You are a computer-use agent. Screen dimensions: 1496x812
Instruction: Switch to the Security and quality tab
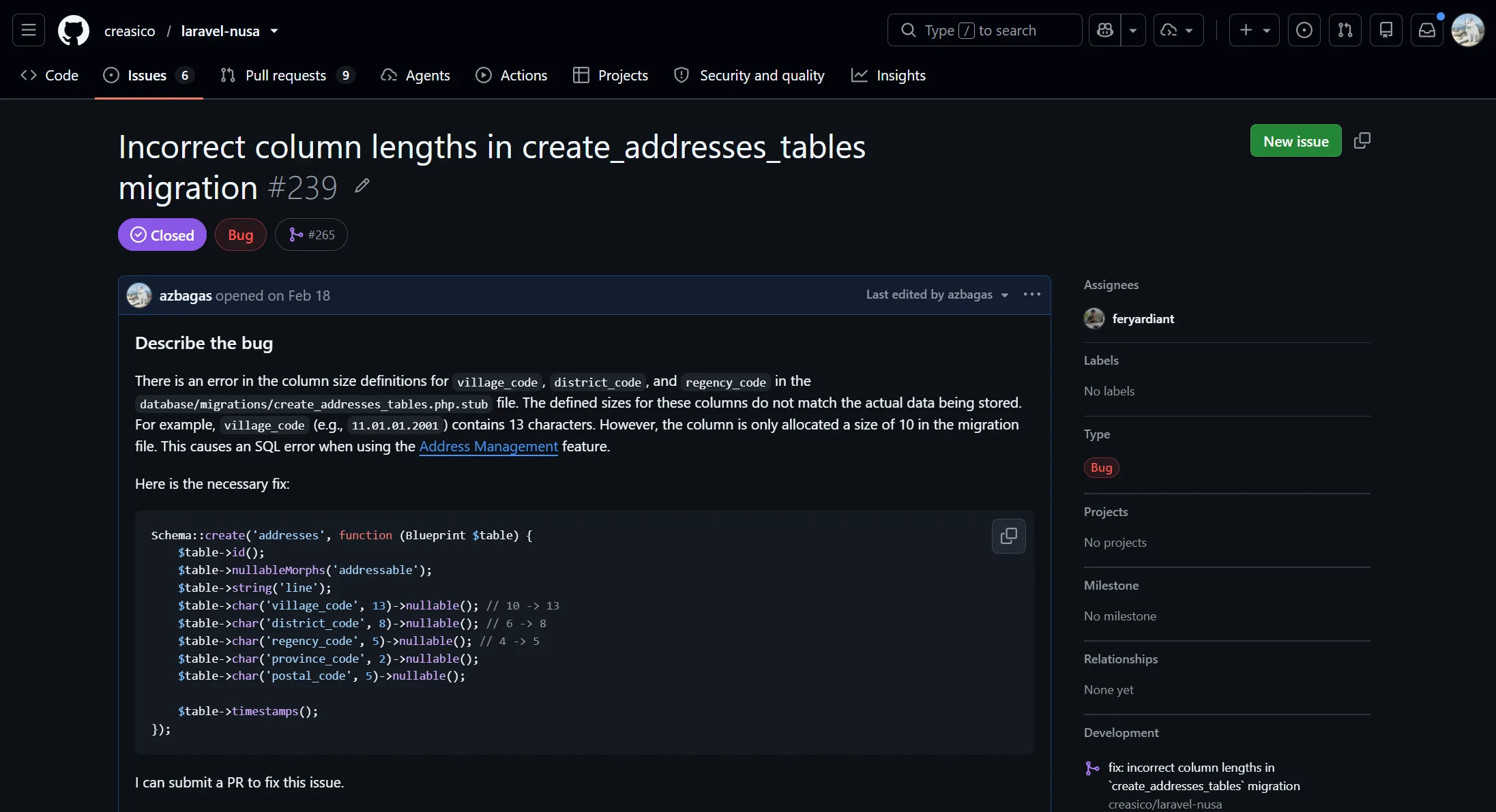point(749,75)
